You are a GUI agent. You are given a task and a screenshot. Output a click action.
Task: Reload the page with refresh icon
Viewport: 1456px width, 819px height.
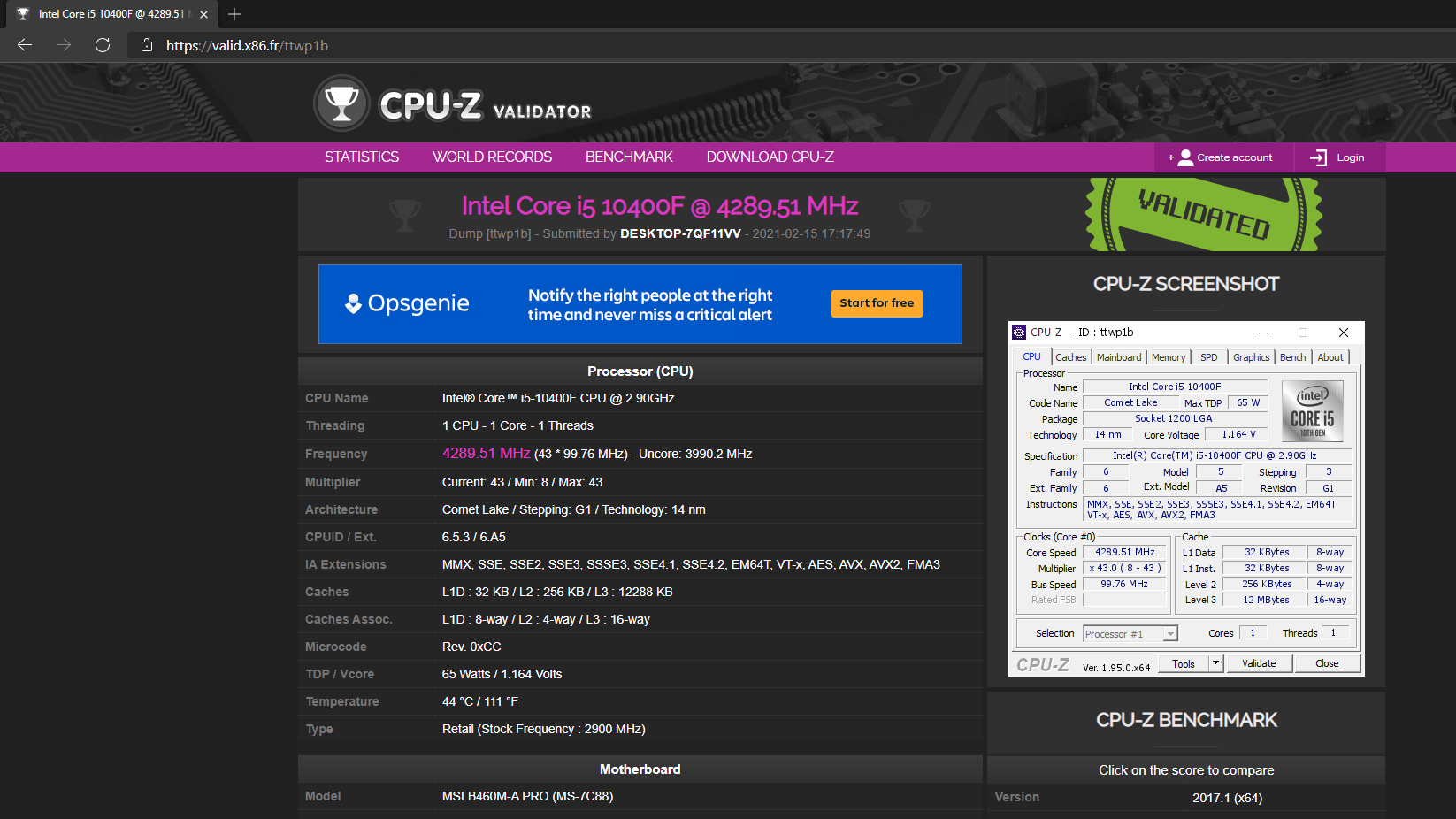point(103,45)
